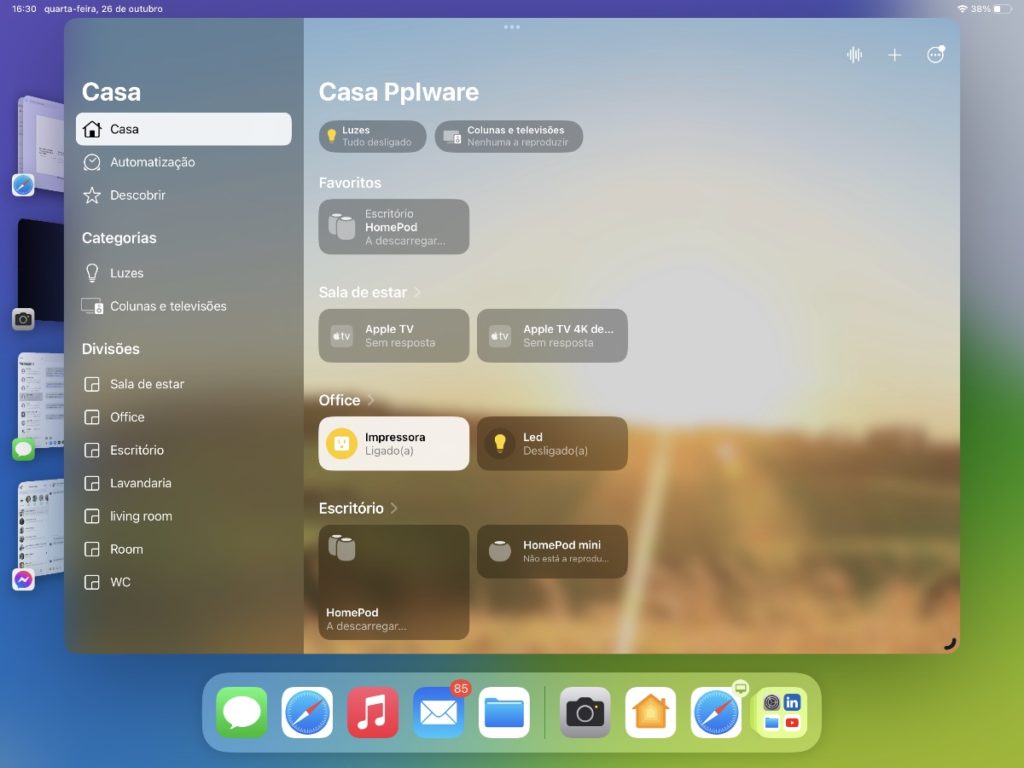Tap the Apple TV 4K tile
The width and height of the screenshot is (1024, 768).
click(552, 336)
